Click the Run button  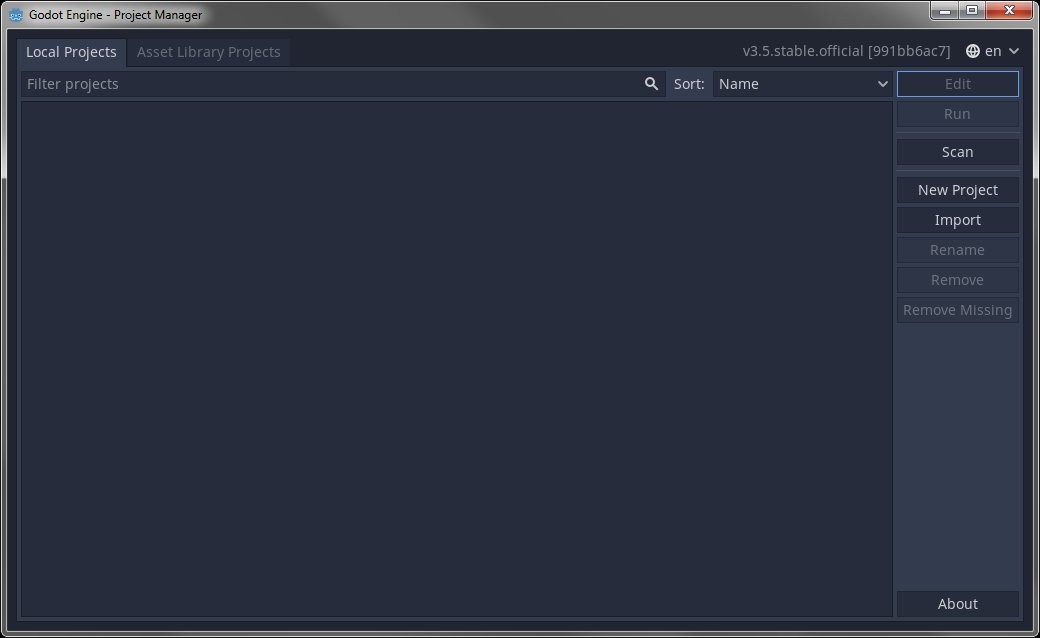(957, 114)
